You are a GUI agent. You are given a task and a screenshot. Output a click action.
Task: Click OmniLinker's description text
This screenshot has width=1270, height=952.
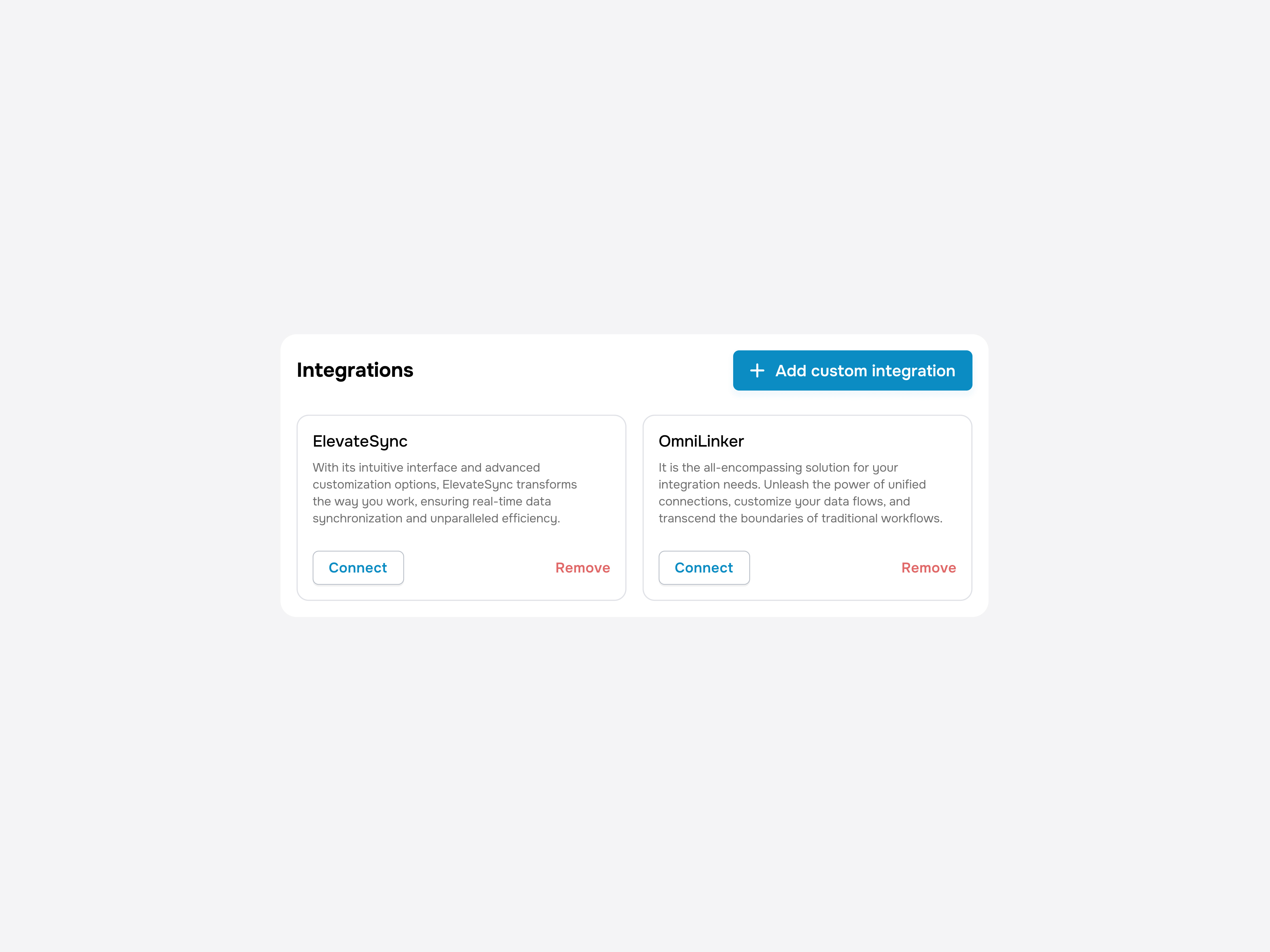pyautogui.click(x=792, y=492)
